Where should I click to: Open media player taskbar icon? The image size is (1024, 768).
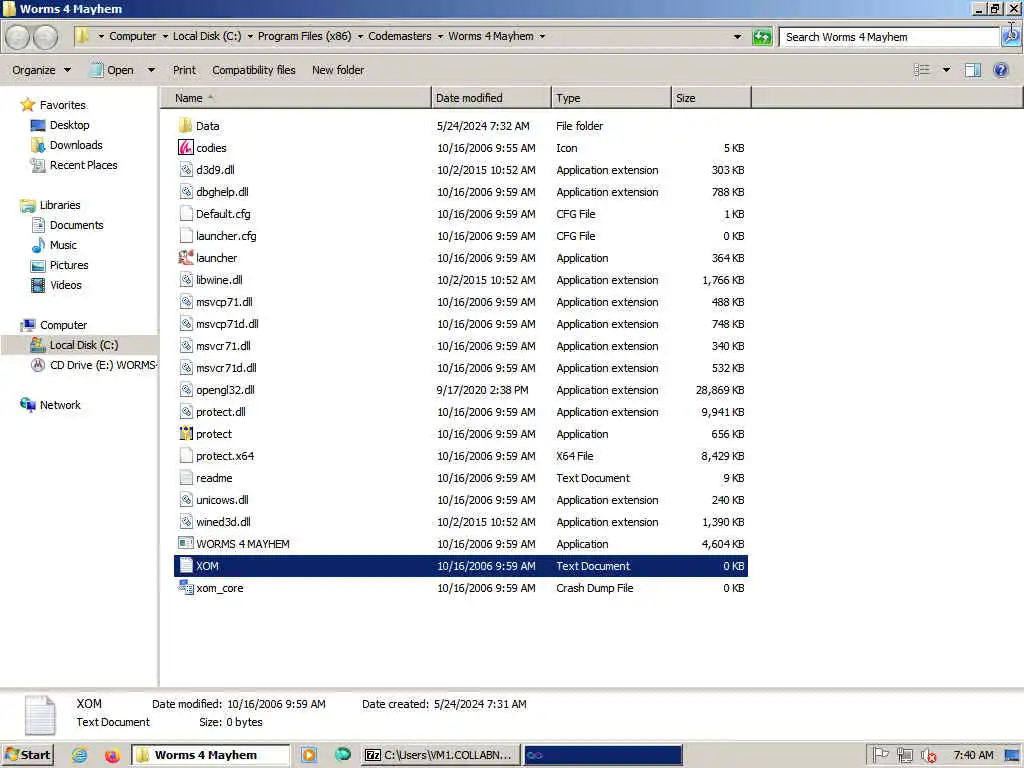(308, 755)
